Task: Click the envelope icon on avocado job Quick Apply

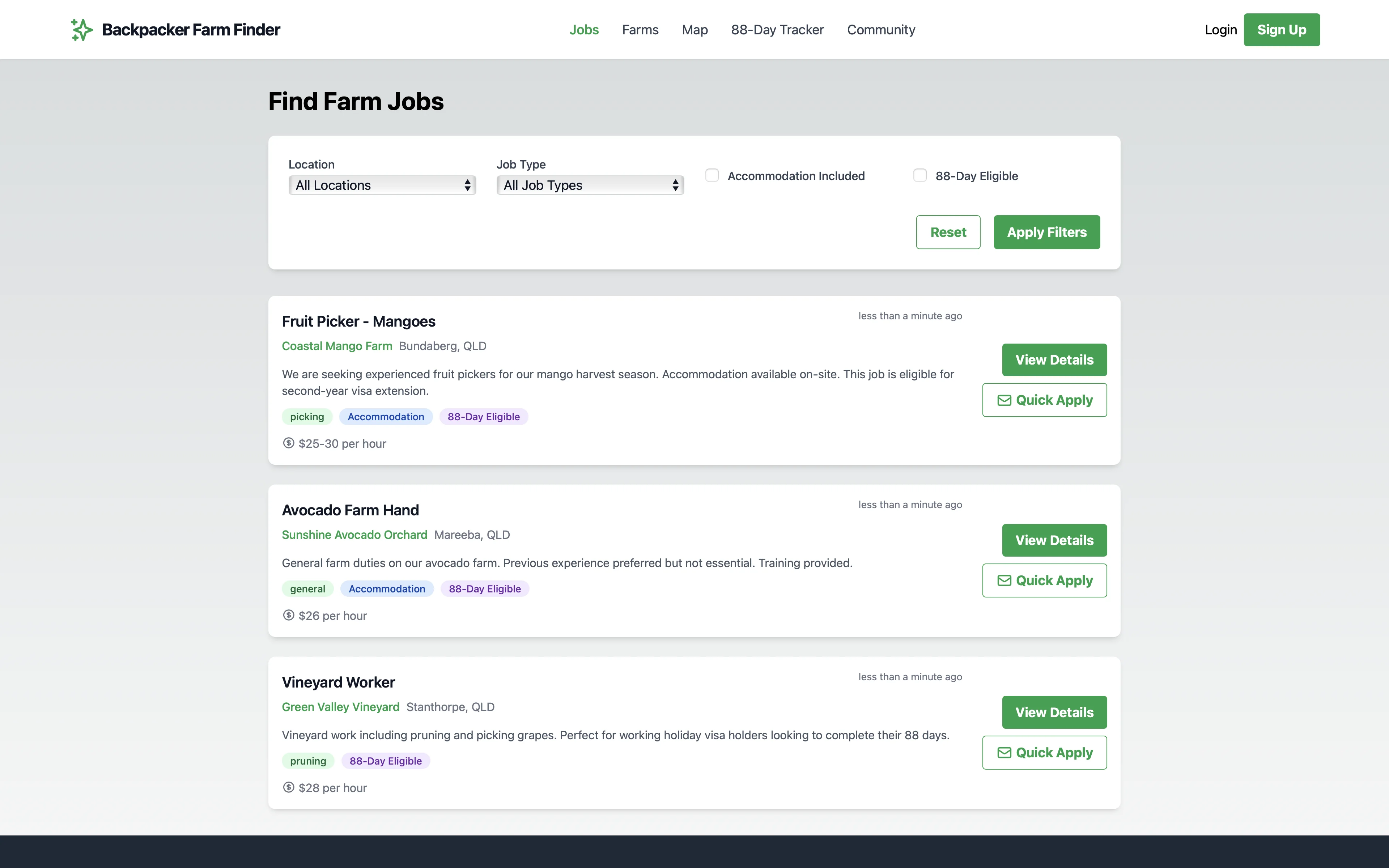Action: (1004, 580)
